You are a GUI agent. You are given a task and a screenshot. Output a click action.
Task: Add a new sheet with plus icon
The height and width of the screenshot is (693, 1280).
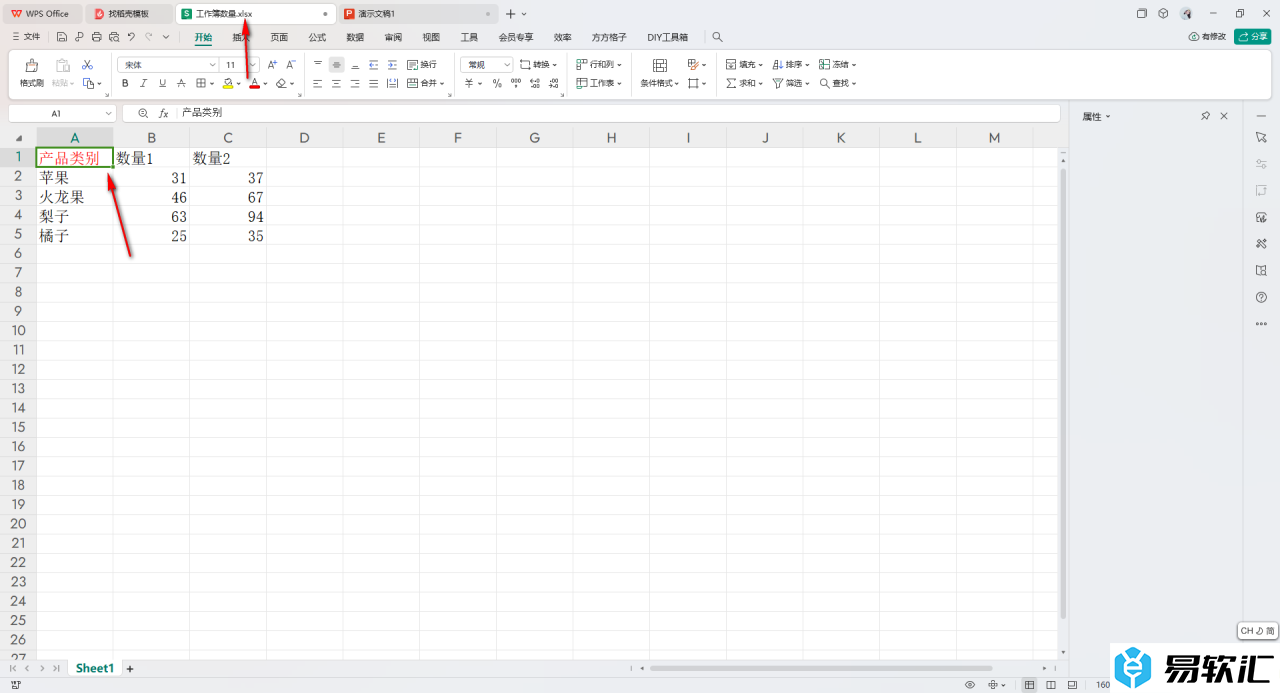pos(129,668)
